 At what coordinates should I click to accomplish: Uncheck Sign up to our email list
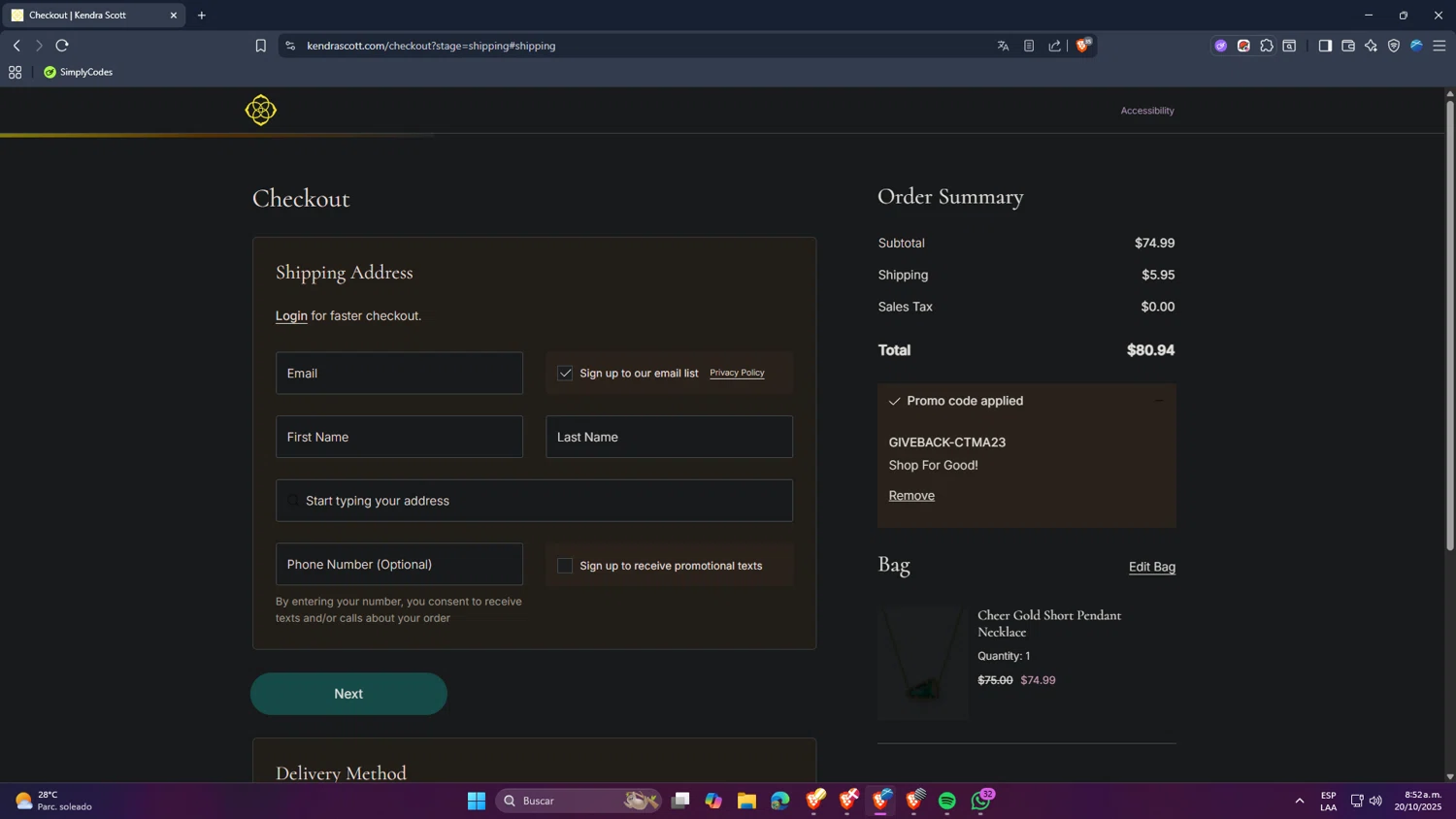(565, 373)
